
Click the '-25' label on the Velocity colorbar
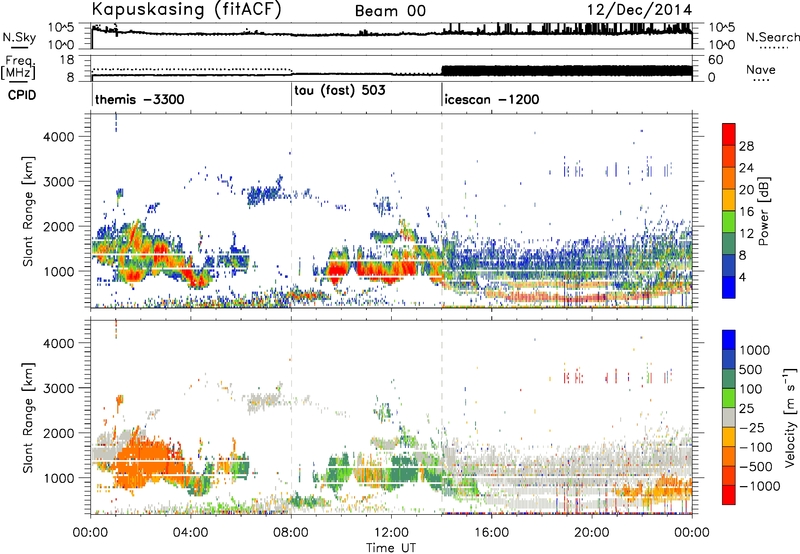[x=751, y=427]
